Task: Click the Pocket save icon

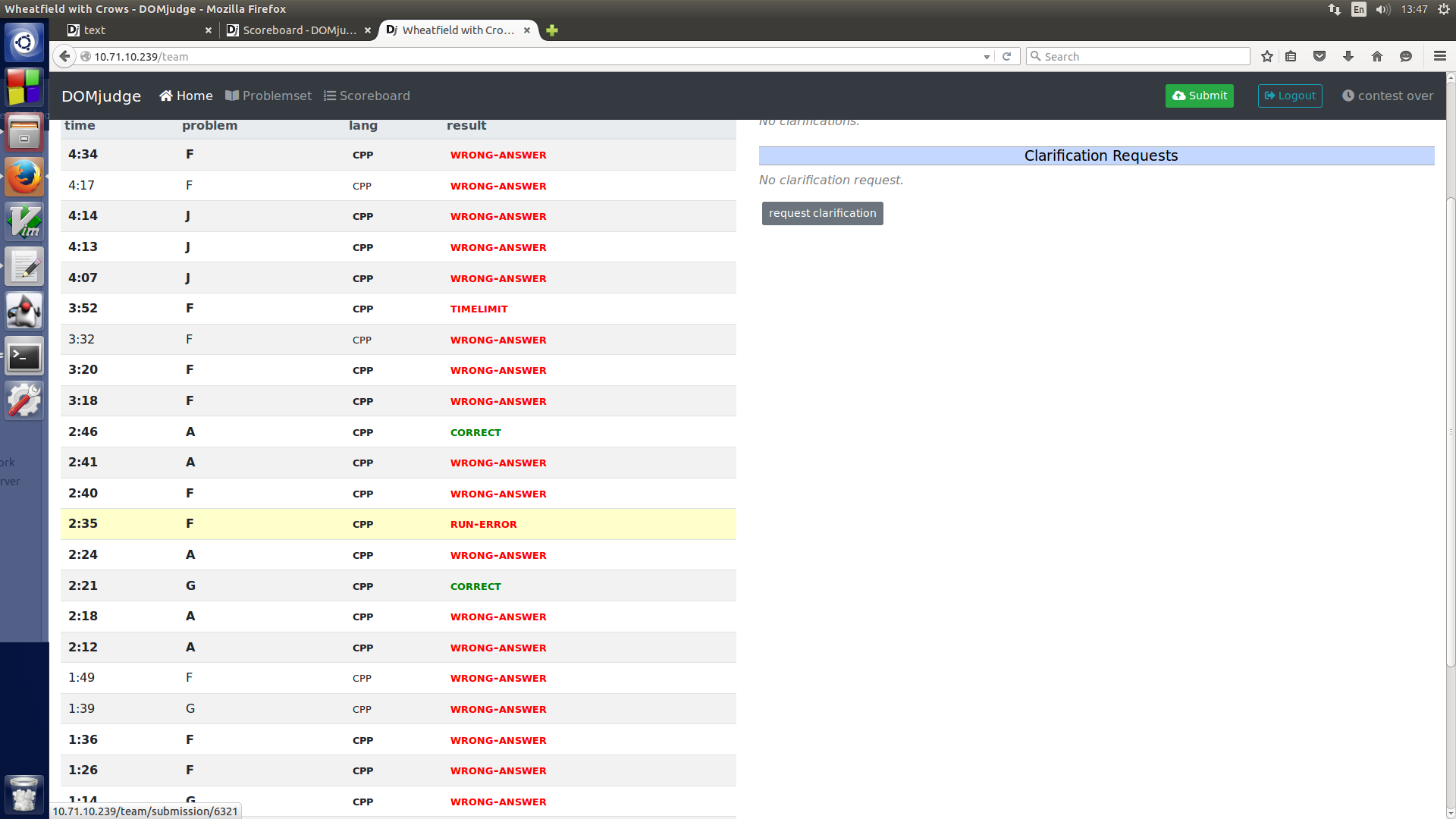Action: [x=1319, y=56]
